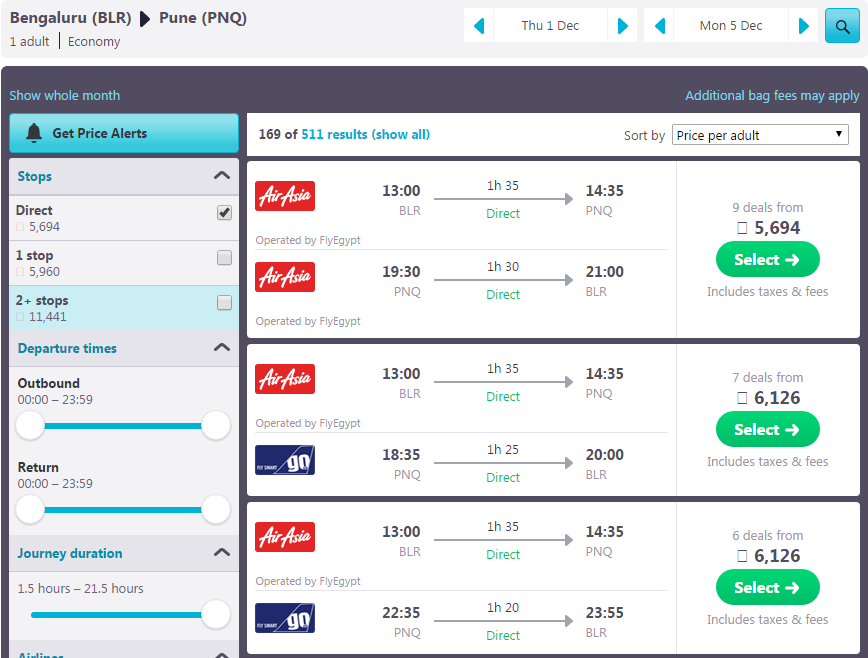Viewport: 868px width, 658px height.
Task: Select the 7 deals from 6,126 option
Action: pos(767,429)
